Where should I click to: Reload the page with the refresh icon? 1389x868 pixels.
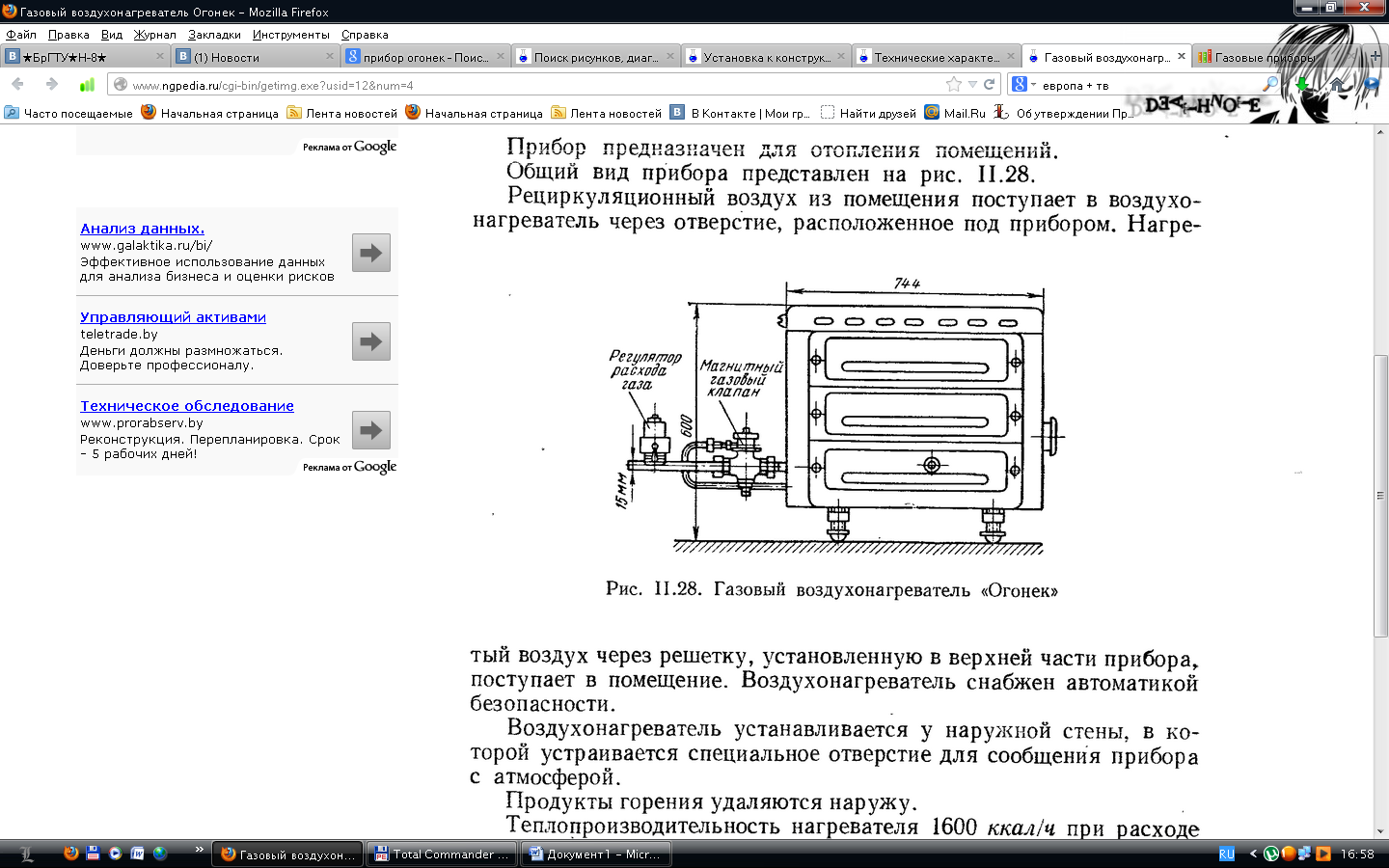(x=989, y=85)
